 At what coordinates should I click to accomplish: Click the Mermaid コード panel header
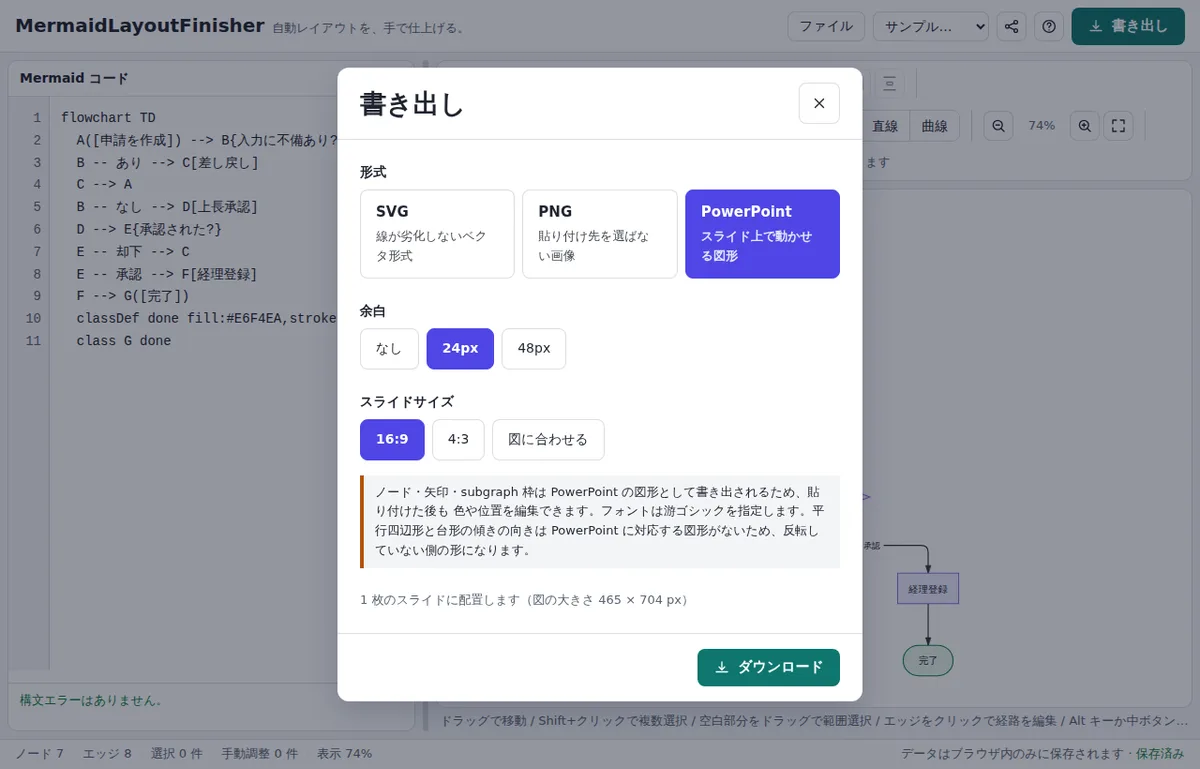(74, 78)
